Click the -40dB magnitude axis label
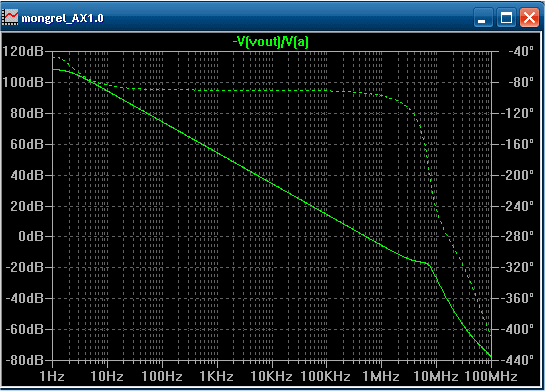545x391 pixels. pyautogui.click(x=25, y=299)
